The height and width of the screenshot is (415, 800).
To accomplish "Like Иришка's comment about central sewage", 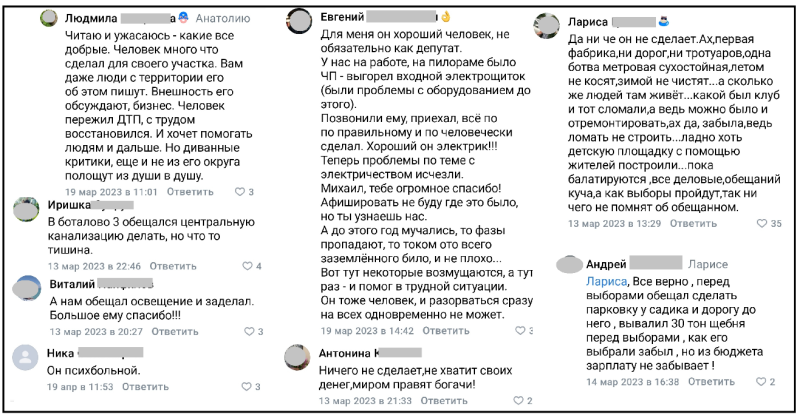I will tap(246, 266).
